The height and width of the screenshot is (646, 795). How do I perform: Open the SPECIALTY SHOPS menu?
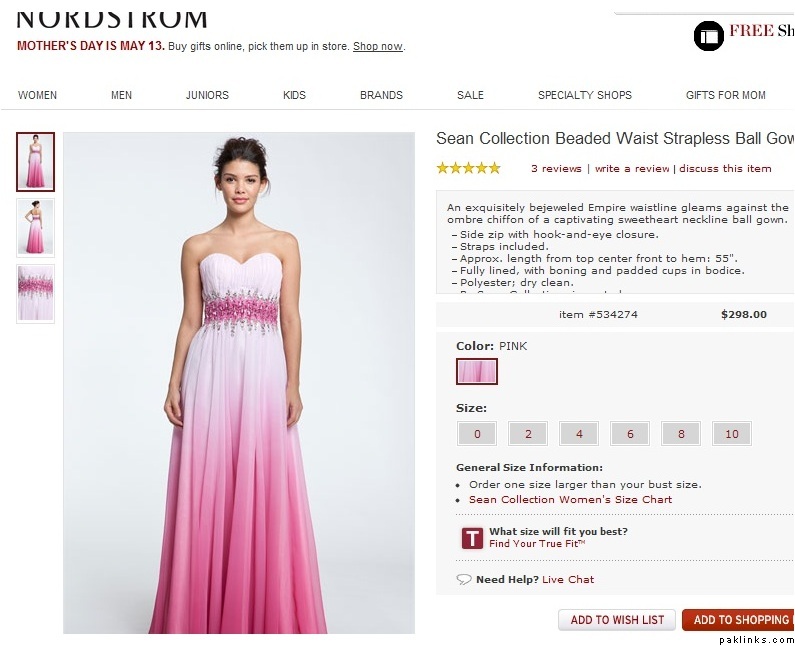point(585,95)
